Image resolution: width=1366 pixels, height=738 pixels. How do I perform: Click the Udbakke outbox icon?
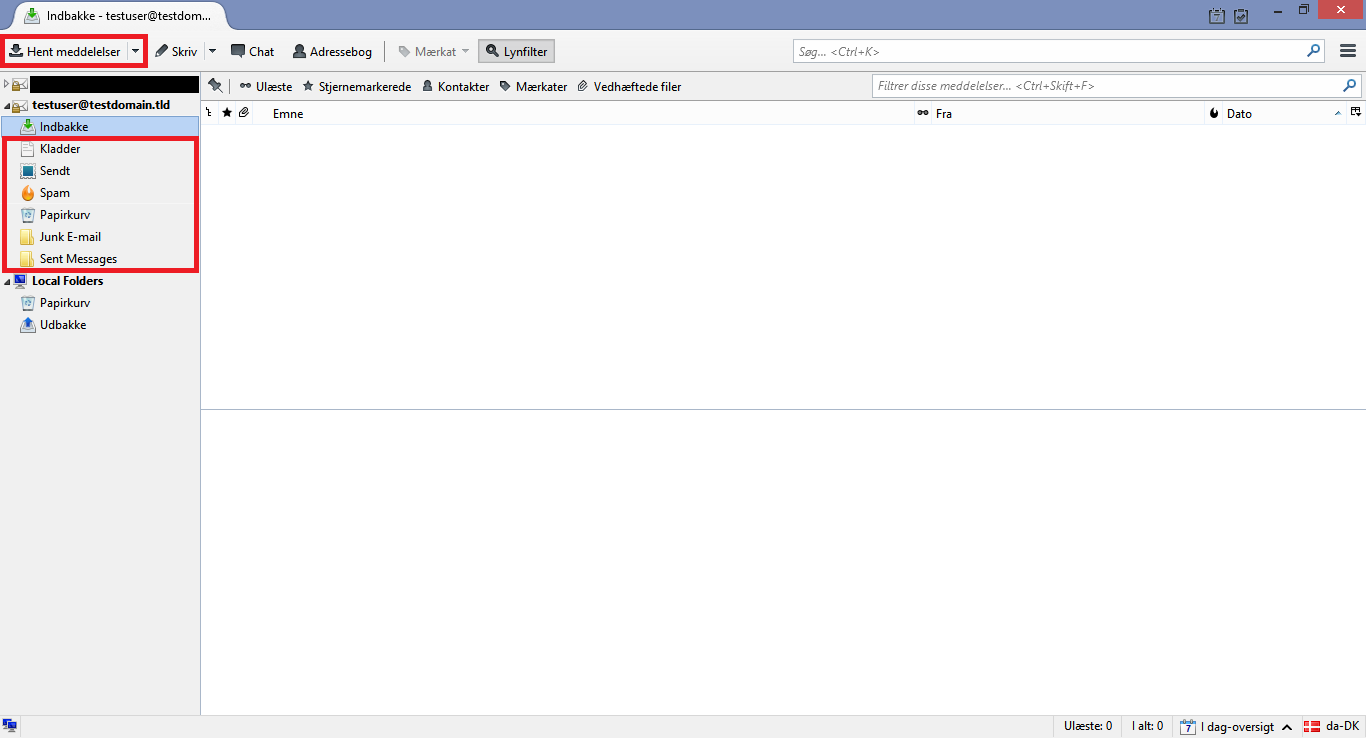28,325
